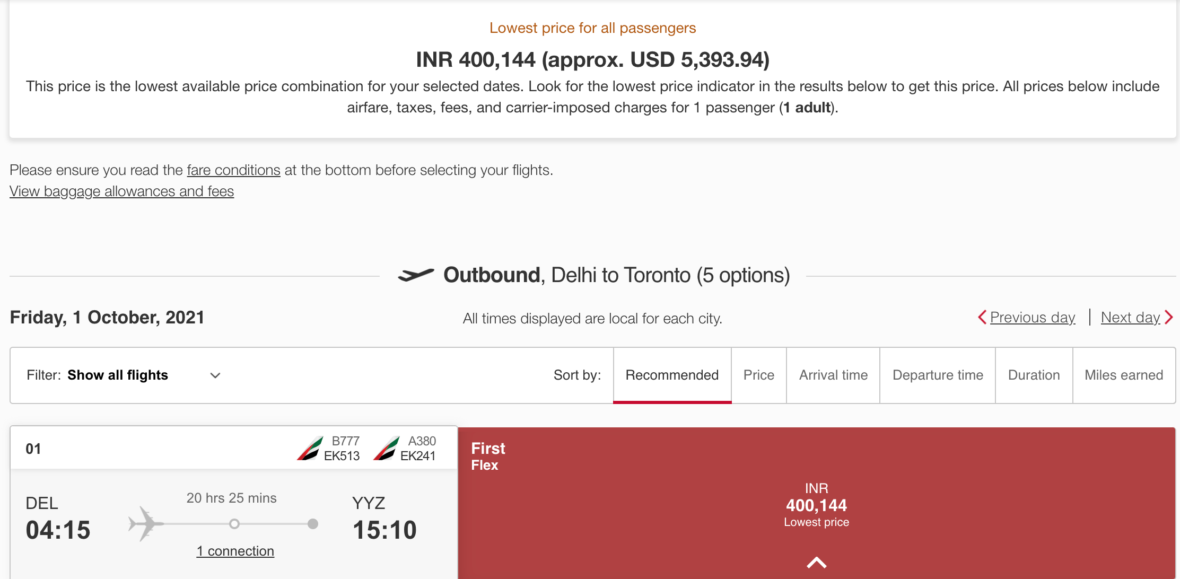
Task: Expand the Filter dropdown arrow
Action: (214, 375)
